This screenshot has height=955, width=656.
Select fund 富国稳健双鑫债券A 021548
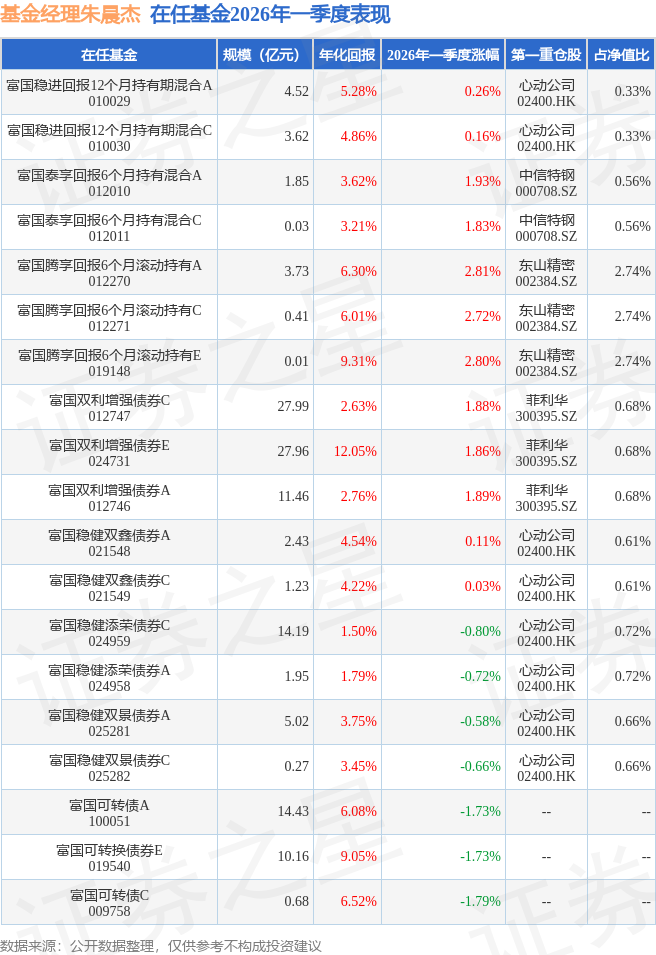109,542
